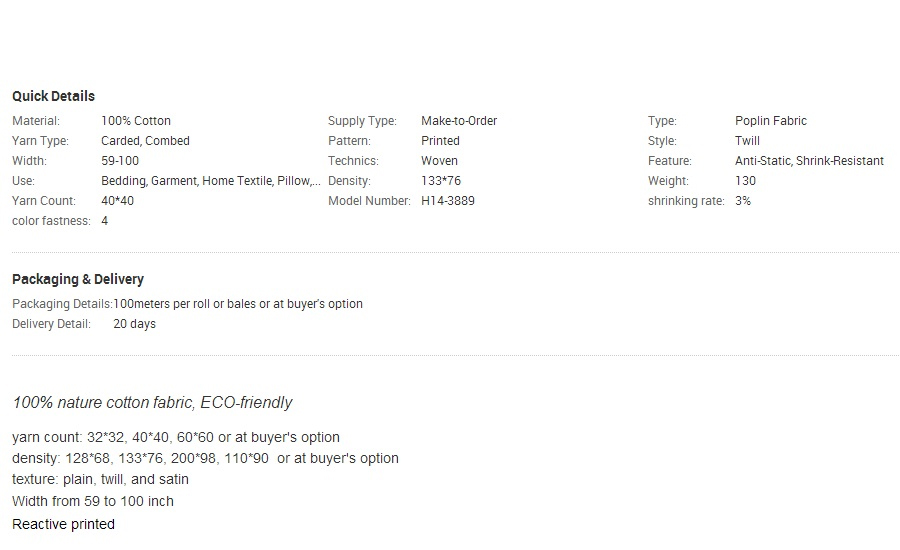The image size is (900, 550).
Task: Click the Woven technics value
Action: (439, 161)
